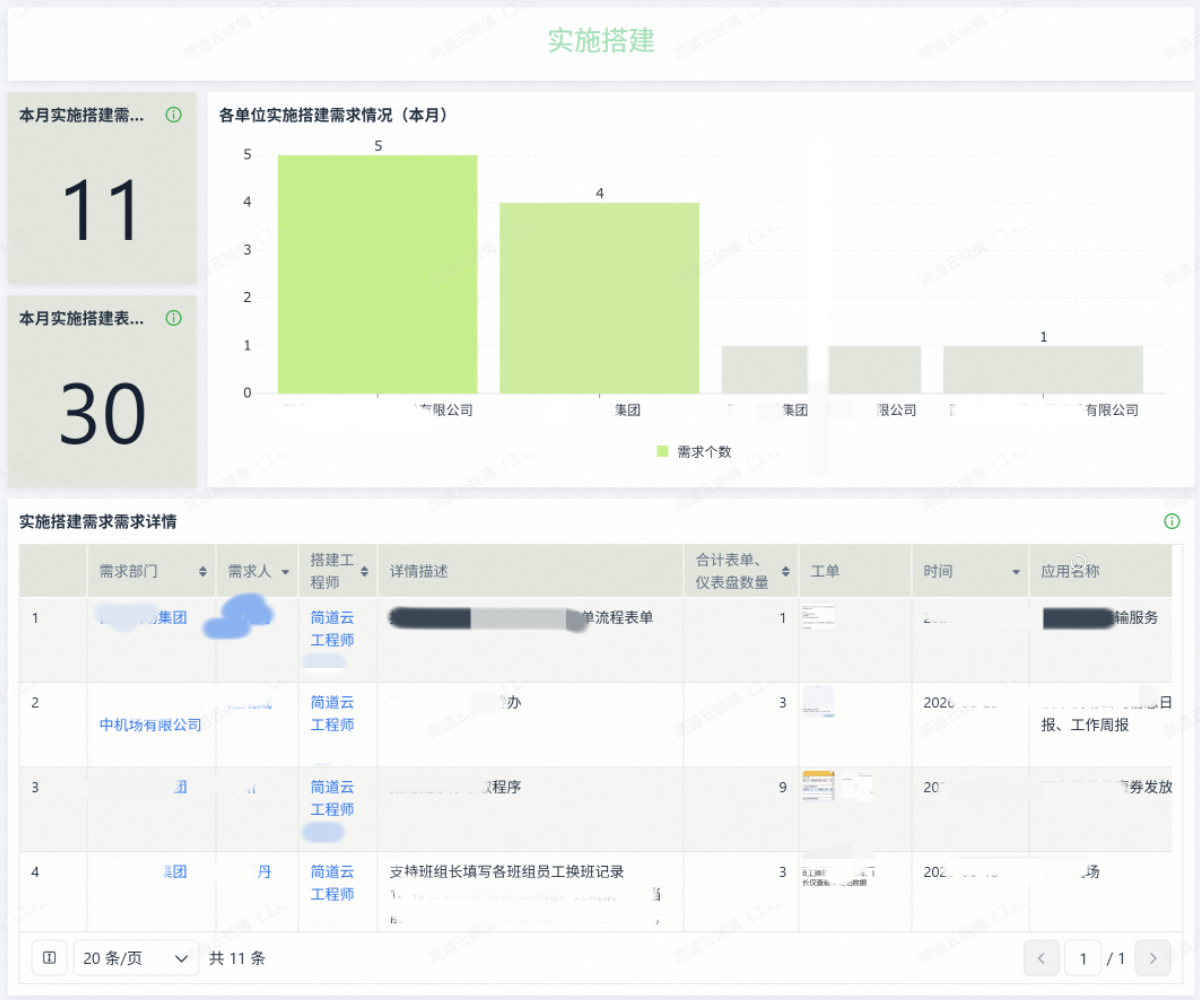Open 简道云工程师 link in row 3
This screenshot has width=1200, height=1000.
point(332,798)
